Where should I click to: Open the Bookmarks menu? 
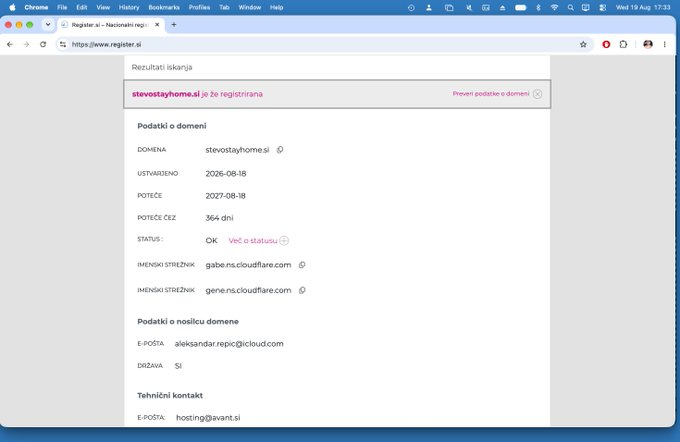tap(164, 7)
